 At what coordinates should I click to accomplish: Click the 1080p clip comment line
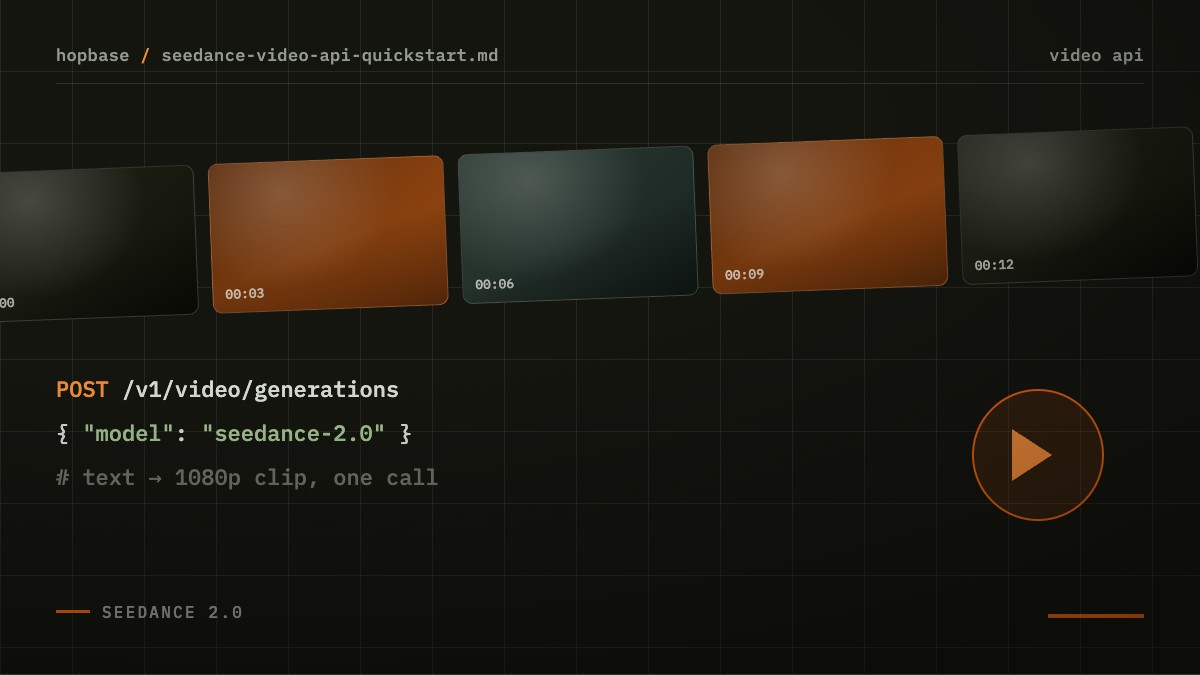click(247, 477)
